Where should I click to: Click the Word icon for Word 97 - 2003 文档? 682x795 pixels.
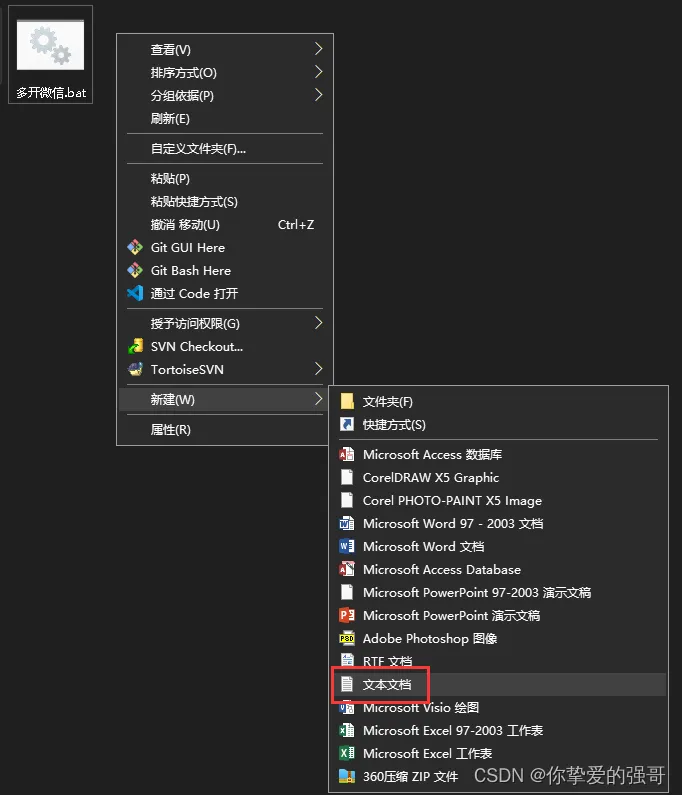[347, 523]
